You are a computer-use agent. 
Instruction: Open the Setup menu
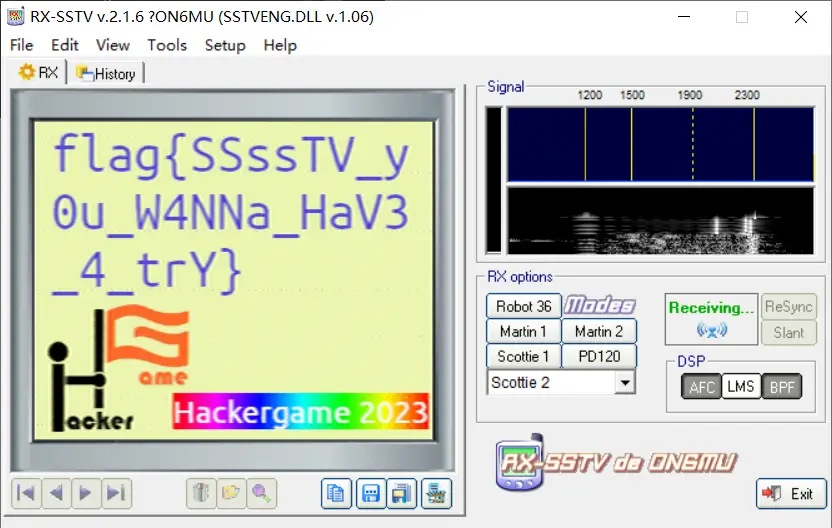(225, 45)
